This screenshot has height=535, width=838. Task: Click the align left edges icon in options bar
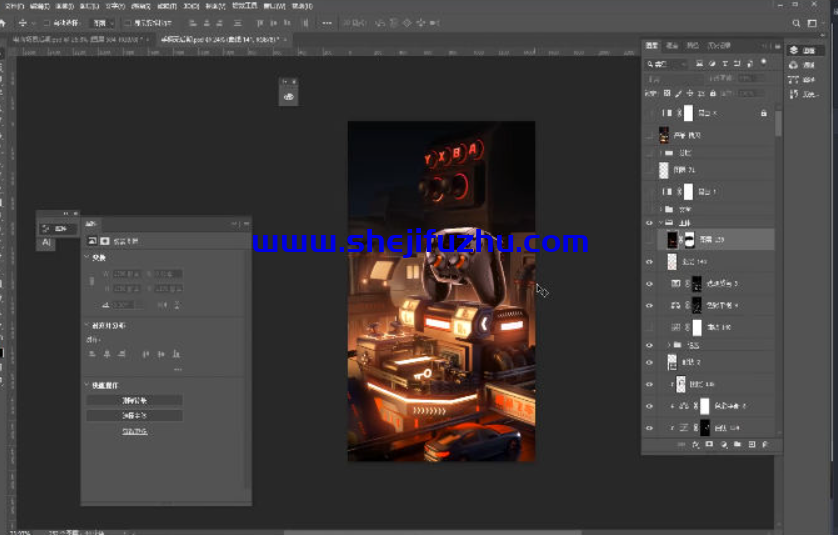(x=193, y=23)
